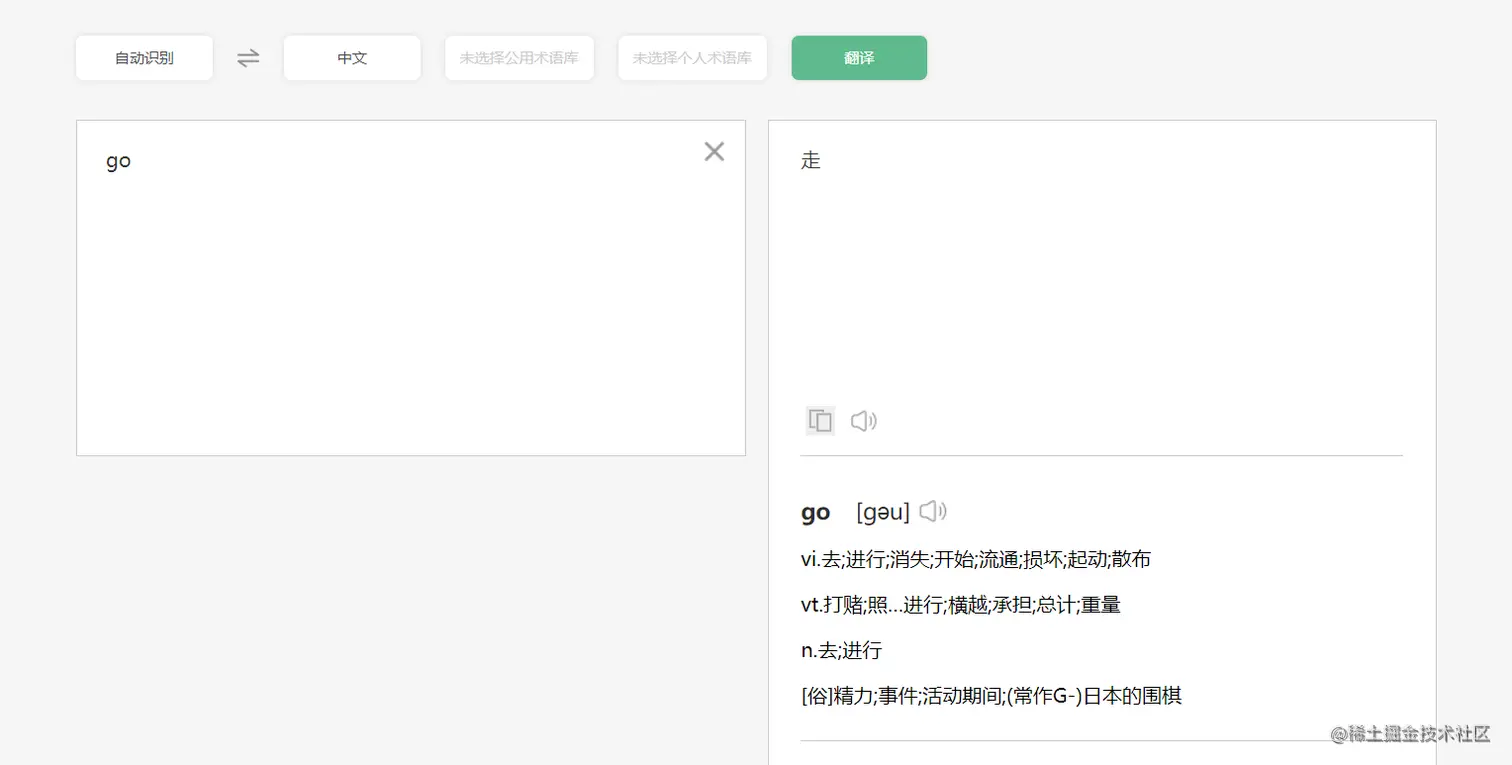Select the [俗]精力 definition line
This screenshot has width=1512, height=765.
pyautogui.click(x=992, y=696)
